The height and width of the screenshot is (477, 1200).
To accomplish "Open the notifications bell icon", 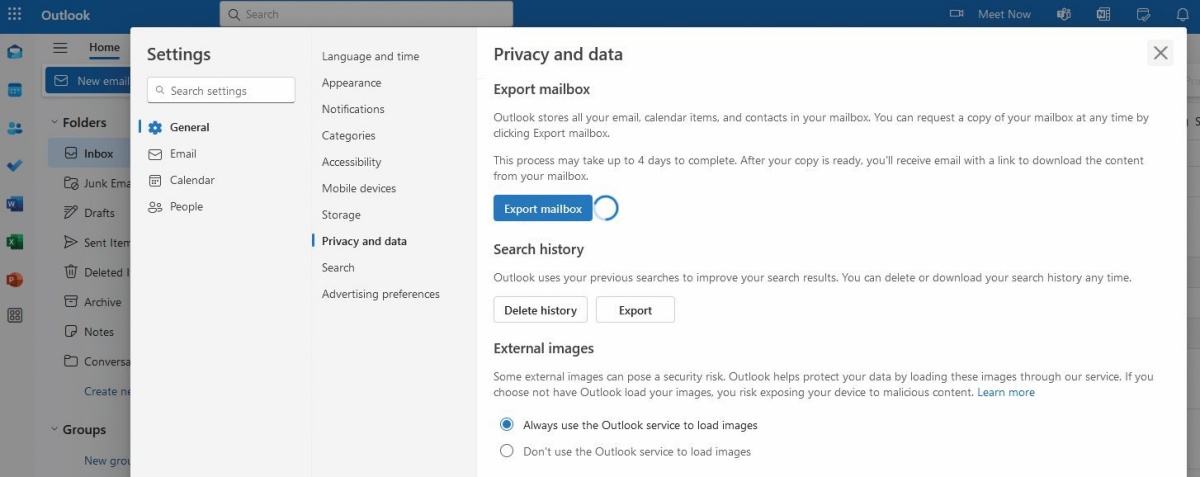I will pos(1182,14).
